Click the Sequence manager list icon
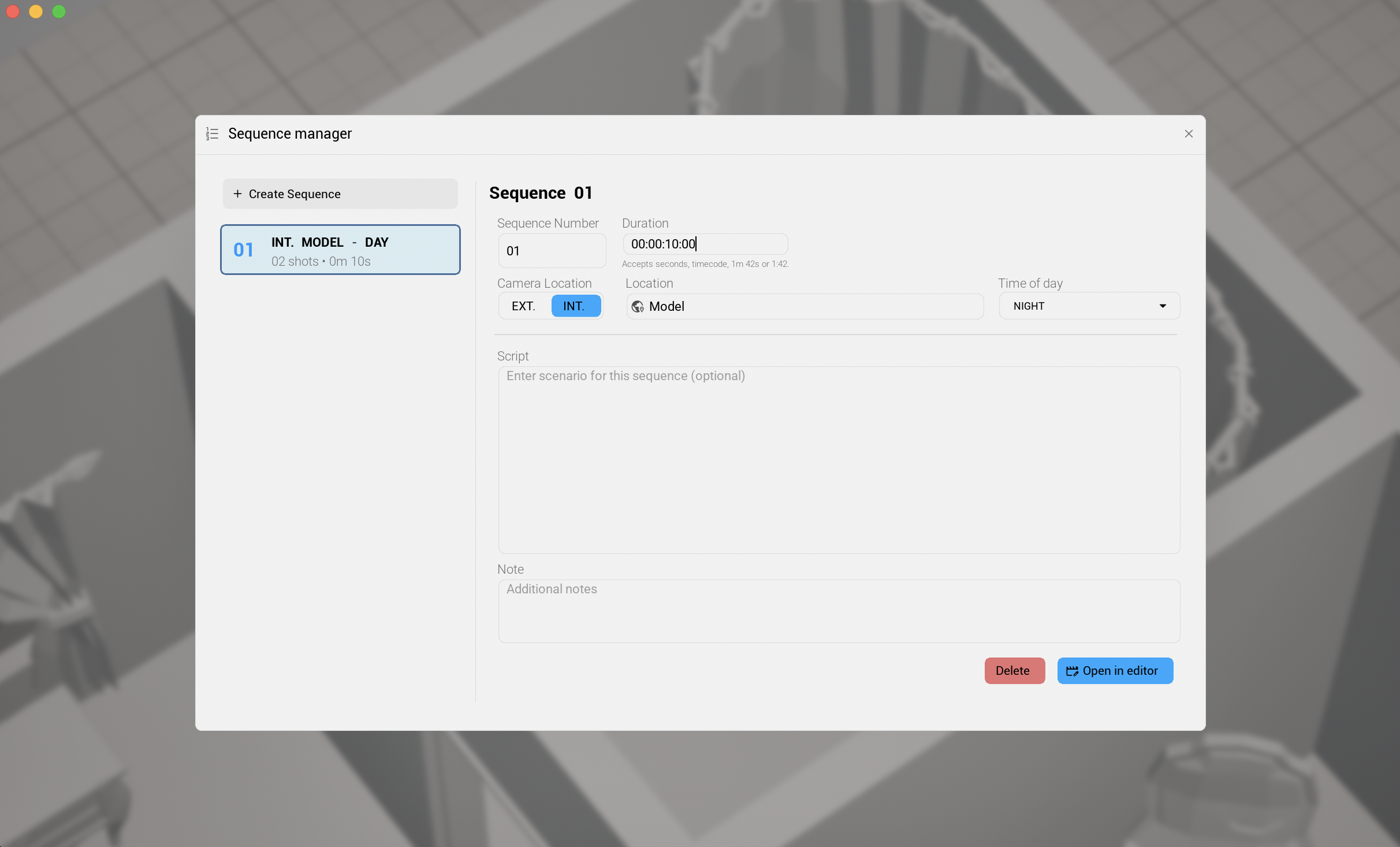Screen dimensions: 1400x847 (212, 134)
